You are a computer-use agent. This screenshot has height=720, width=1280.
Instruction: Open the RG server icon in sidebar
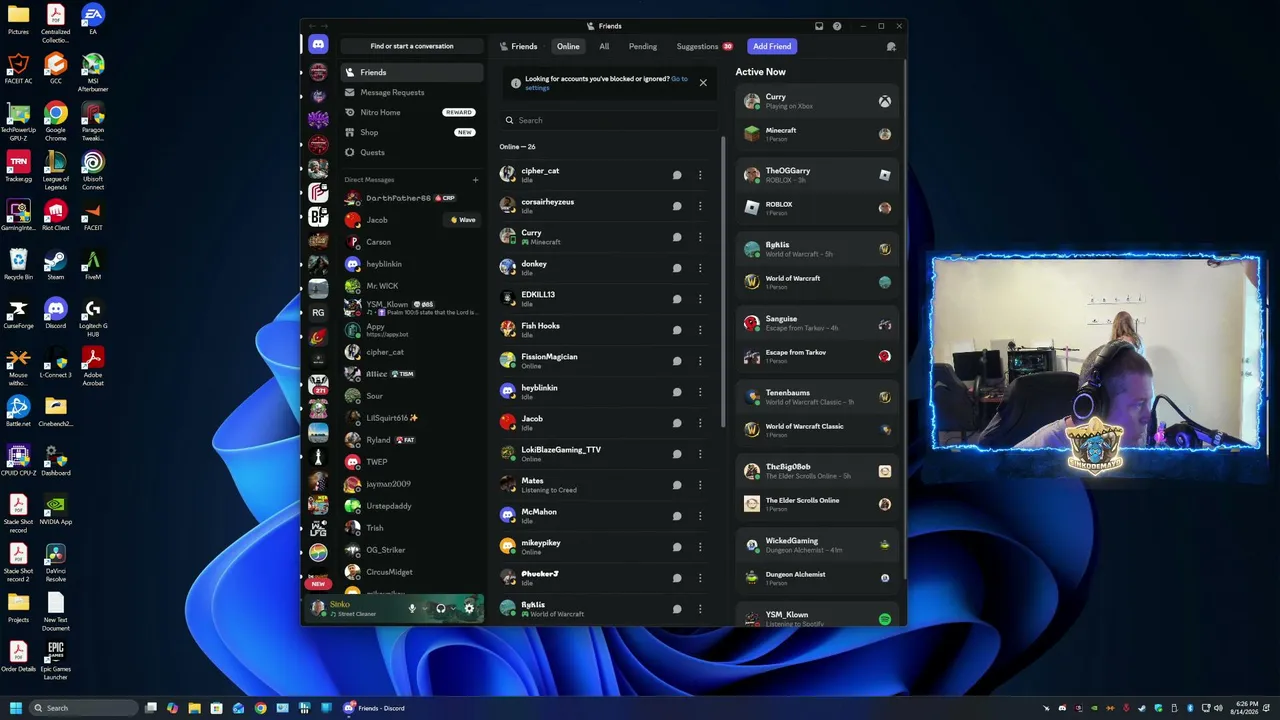(318, 313)
